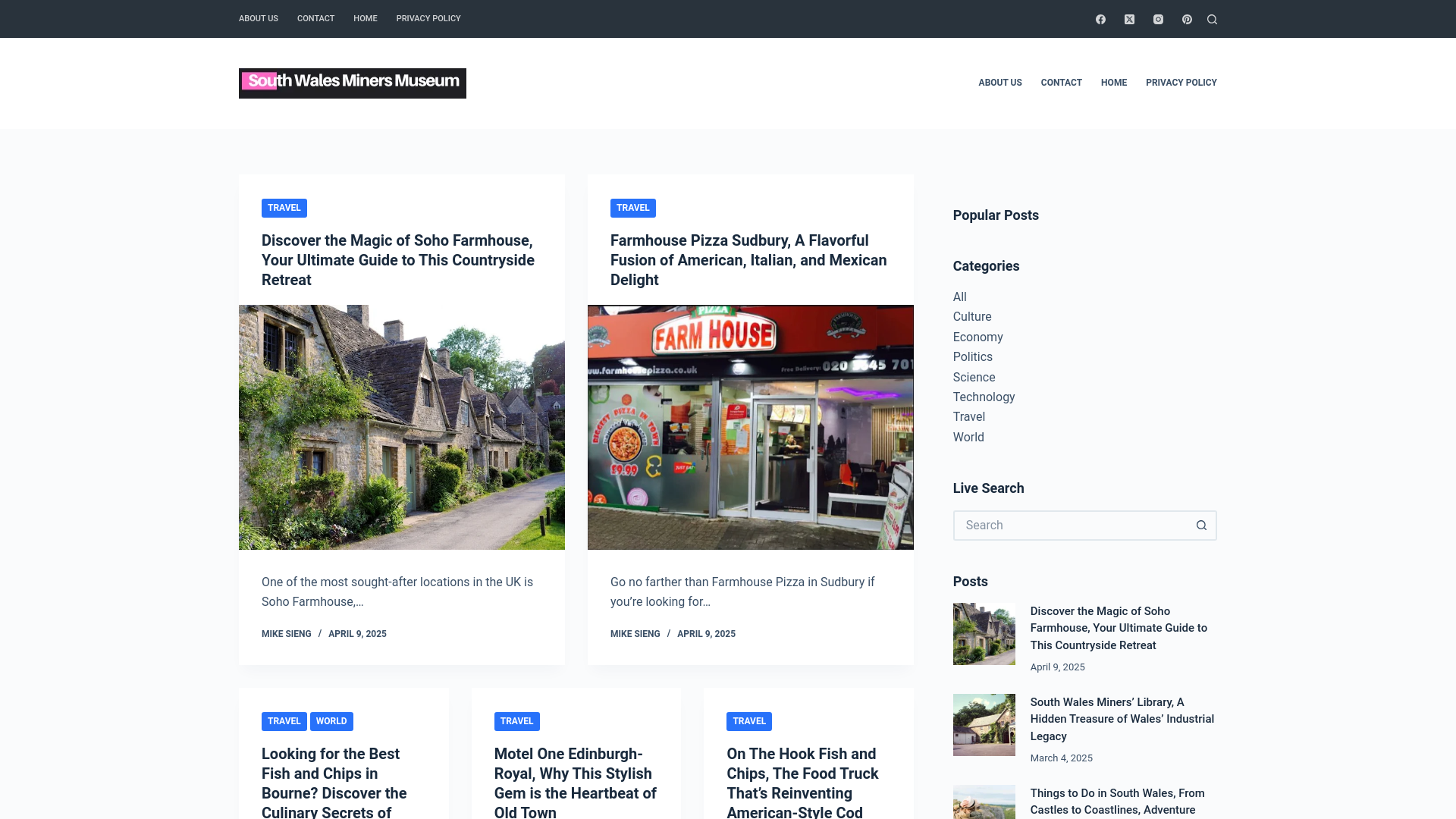
Task: Click Travel tag on Soho Farmhouse post
Action: point(284,208)
